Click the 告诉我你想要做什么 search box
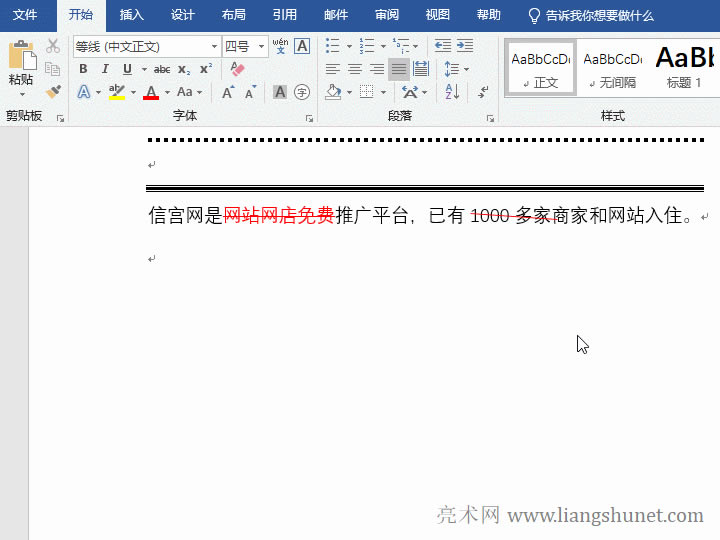 (599, 15)
